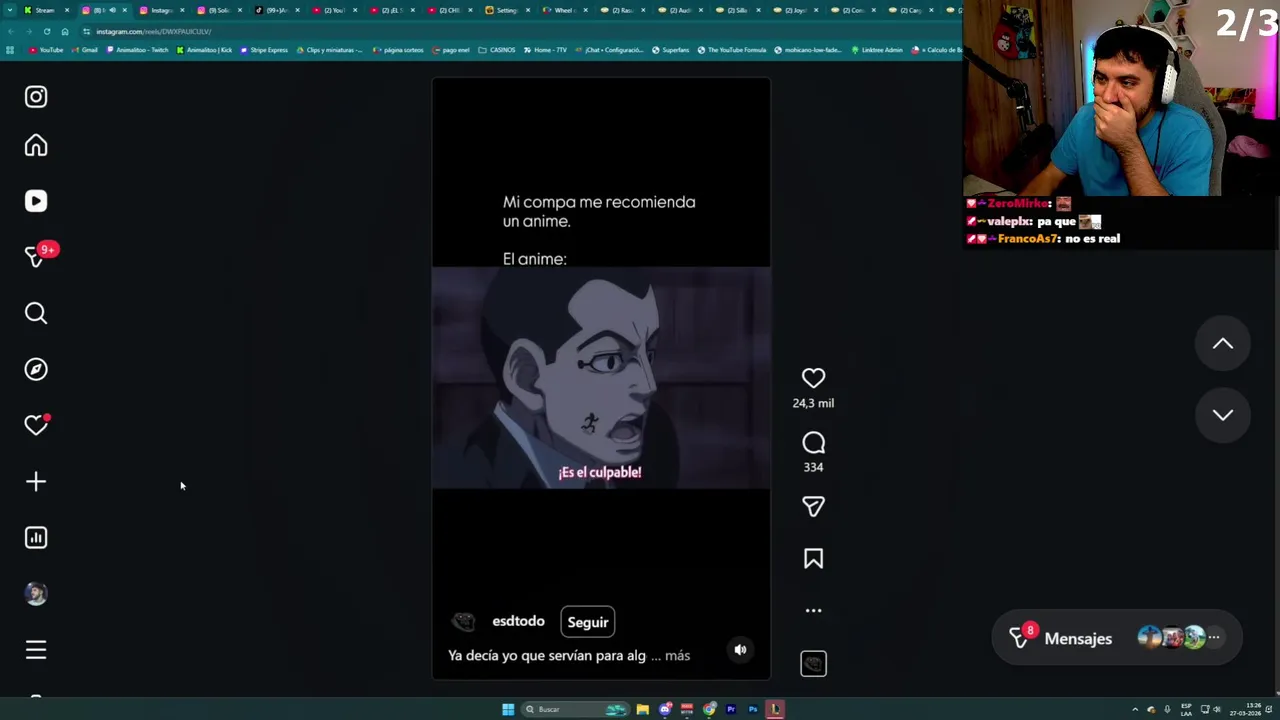Open the esdtodo profile link

click(x=518, y=621)
